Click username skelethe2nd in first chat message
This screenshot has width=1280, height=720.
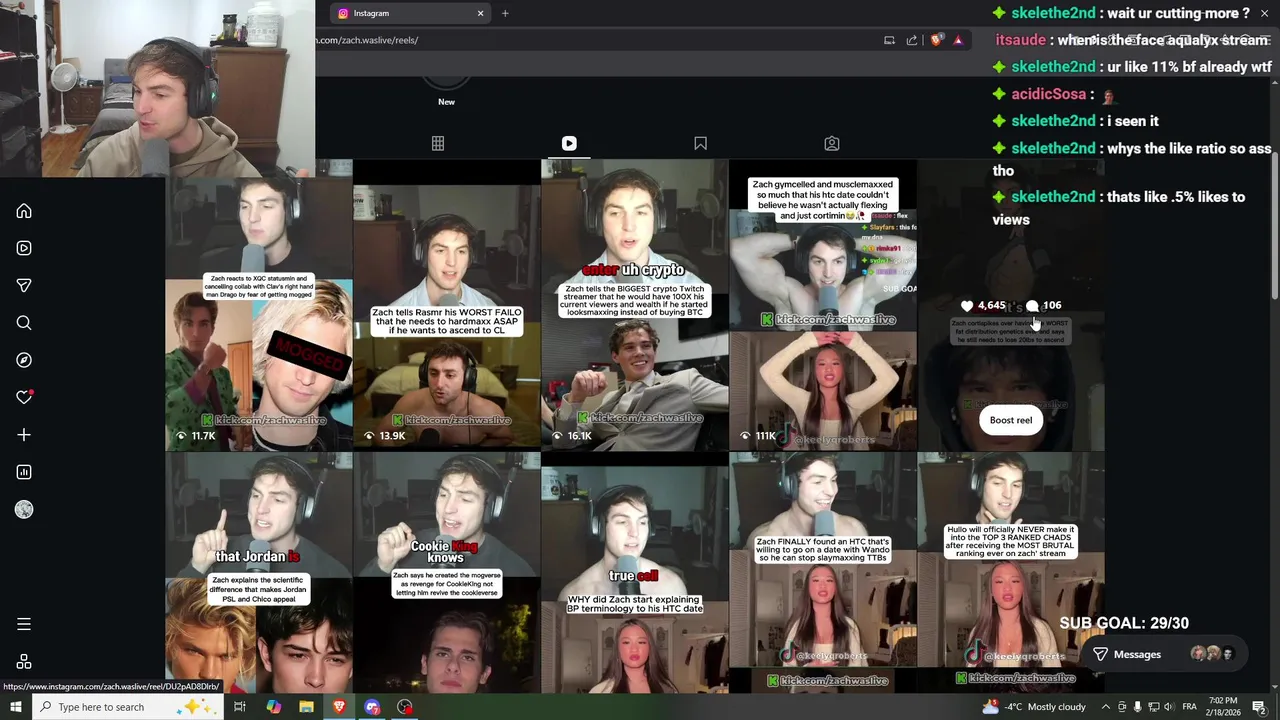point(1053,13)
